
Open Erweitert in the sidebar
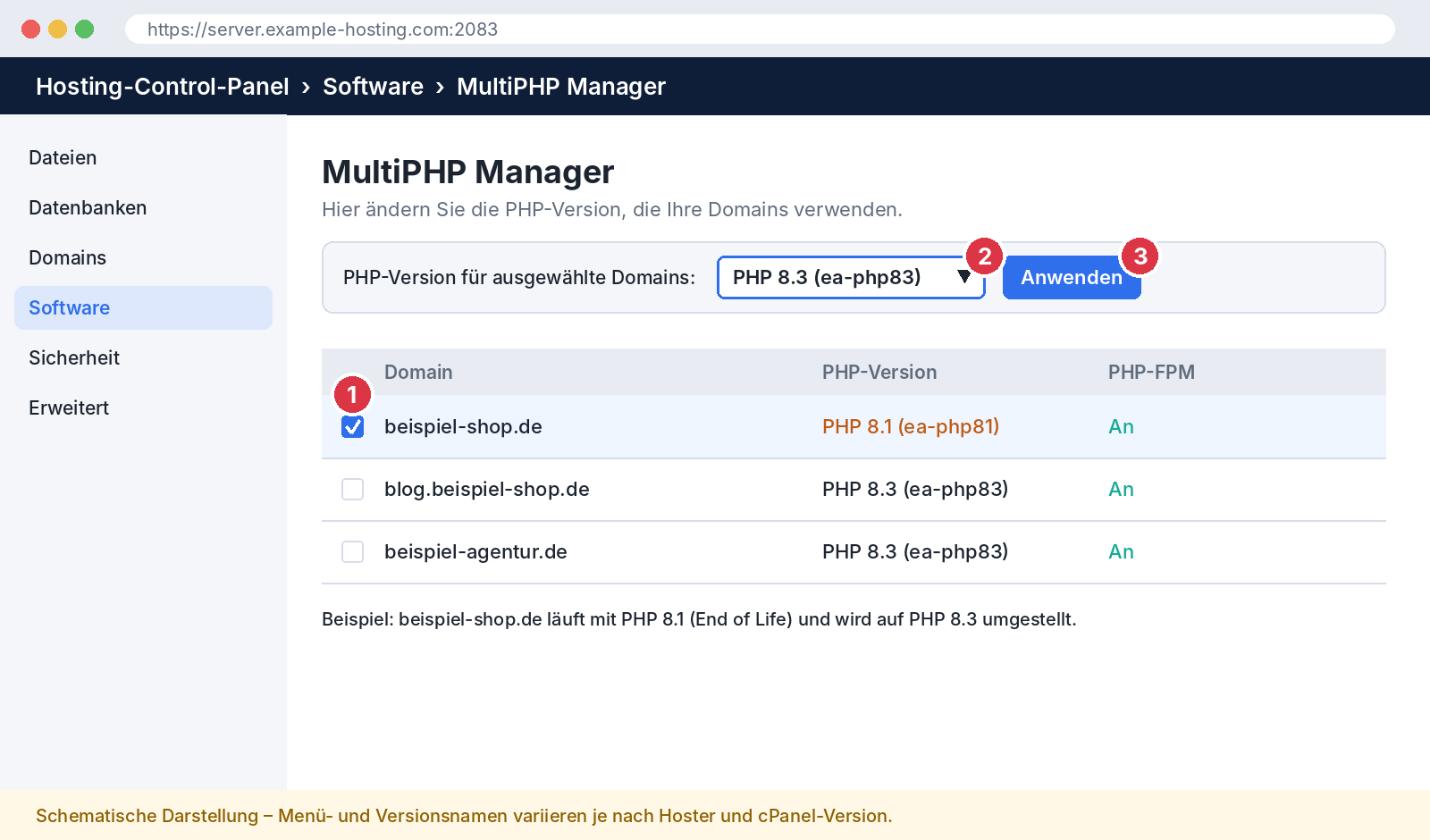[143, 407]
